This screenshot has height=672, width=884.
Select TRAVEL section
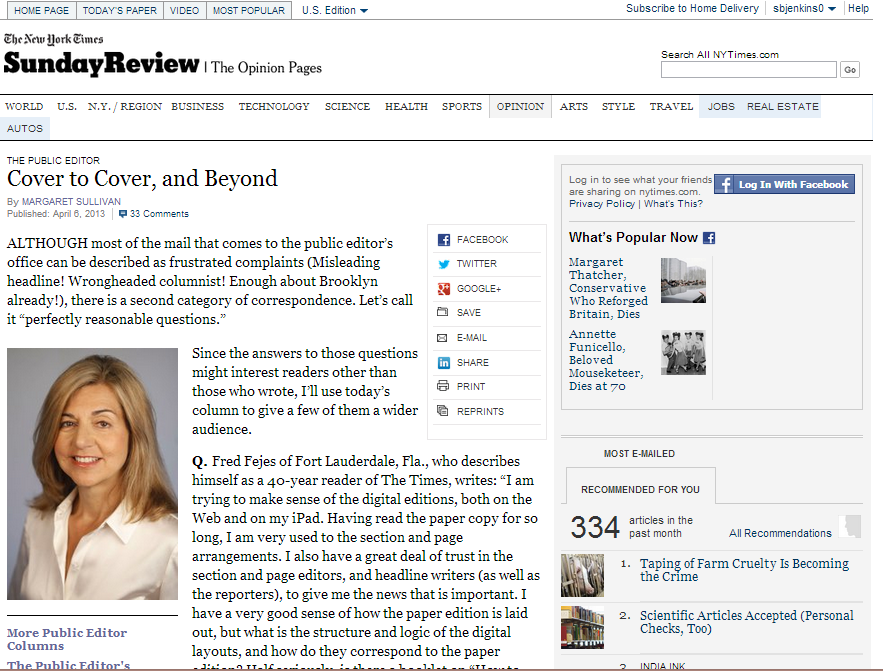[671, 107]
